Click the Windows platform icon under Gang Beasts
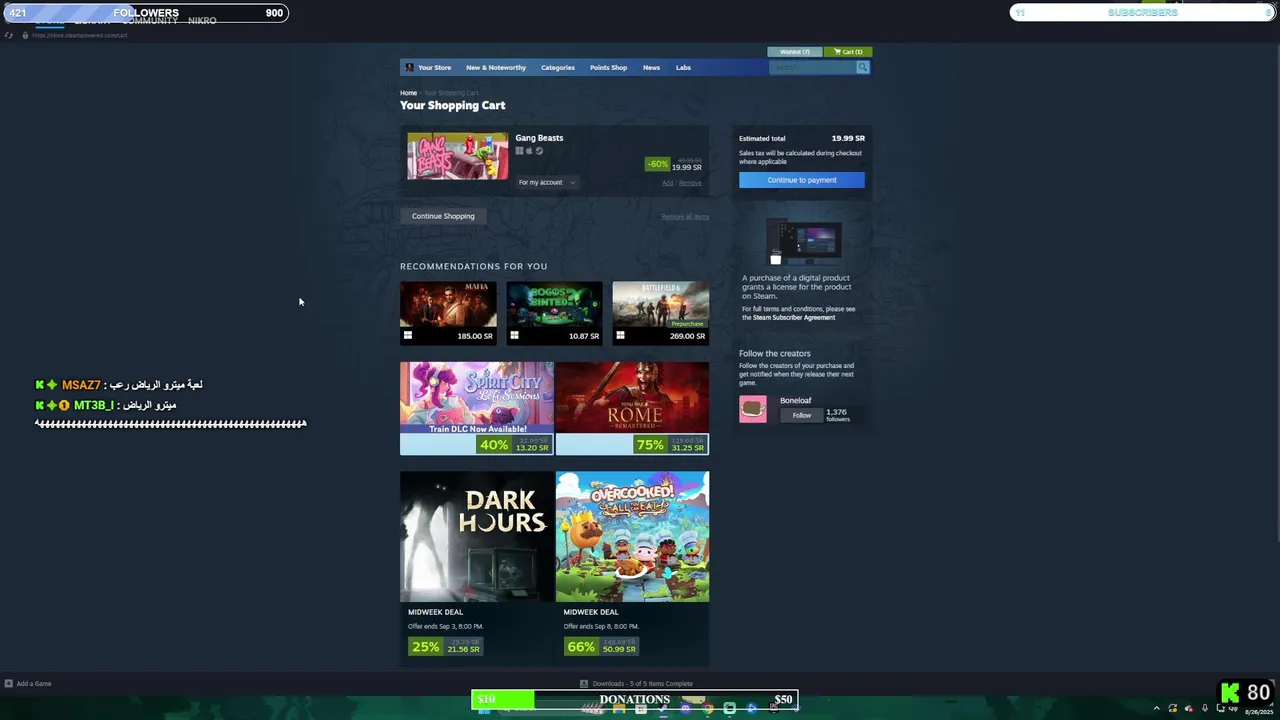 click(x=519, y=151)
